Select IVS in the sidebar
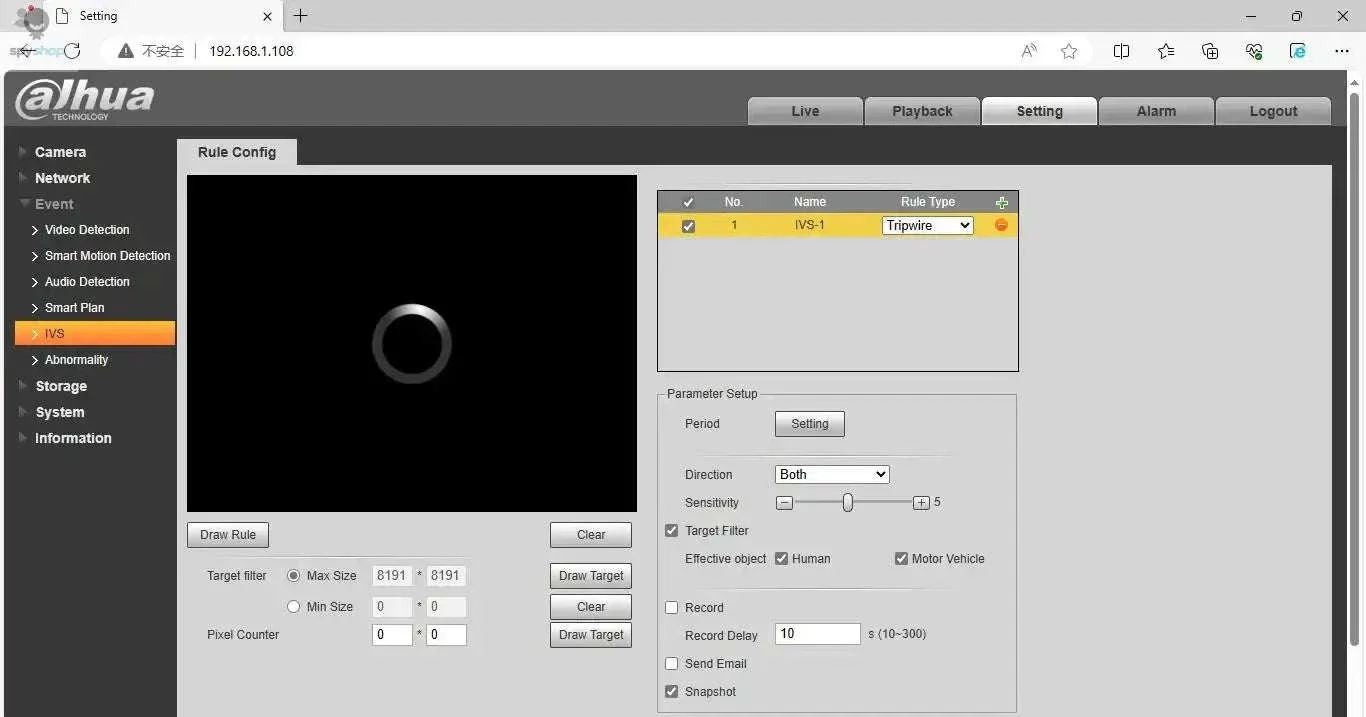Image resolution: width=1366 pixels, height=717 pixels. coord(95,334)
